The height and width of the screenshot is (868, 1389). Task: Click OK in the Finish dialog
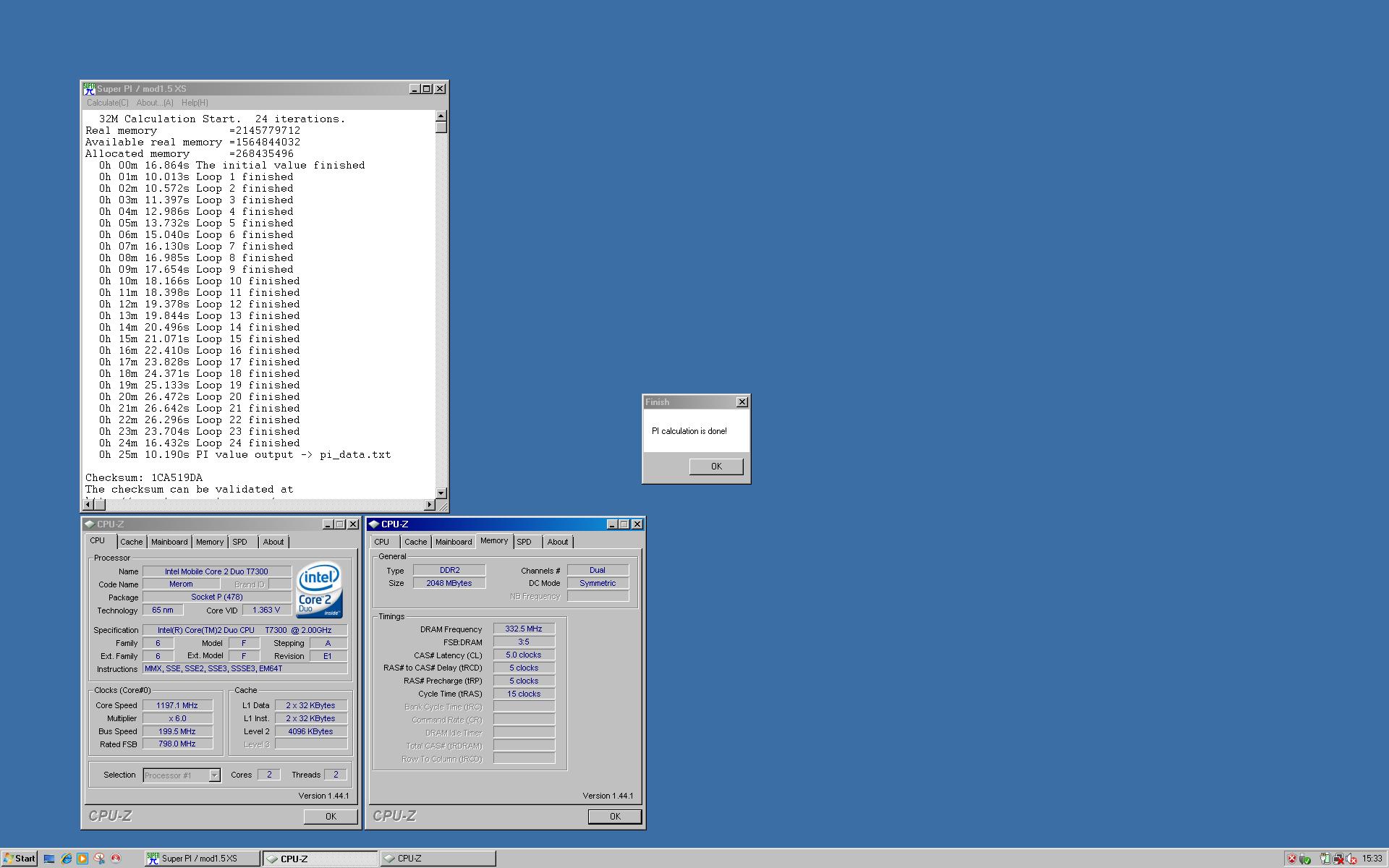(x=716, y=467)
